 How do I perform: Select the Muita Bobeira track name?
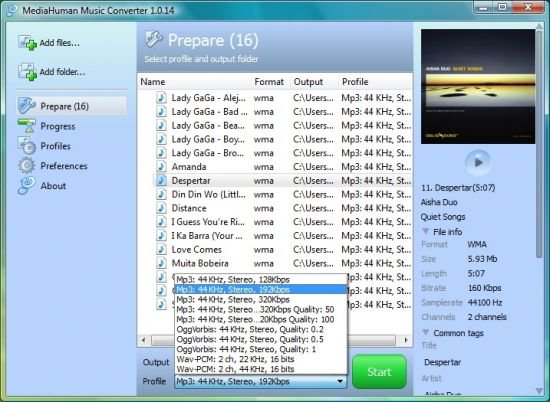[200, 263]
